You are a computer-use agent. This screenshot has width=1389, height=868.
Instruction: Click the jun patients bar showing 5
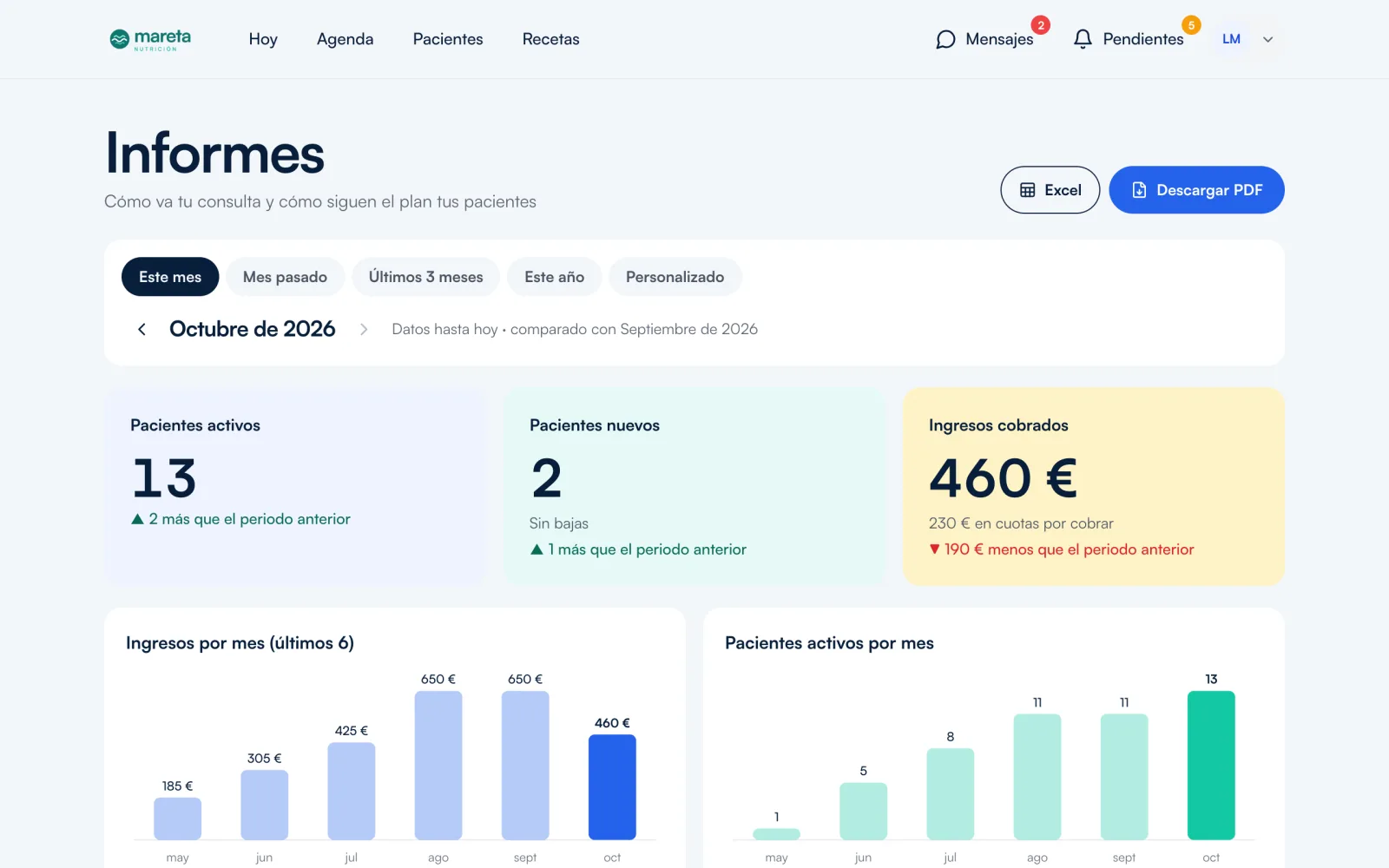pyautogui.click(x=864, y=812)
